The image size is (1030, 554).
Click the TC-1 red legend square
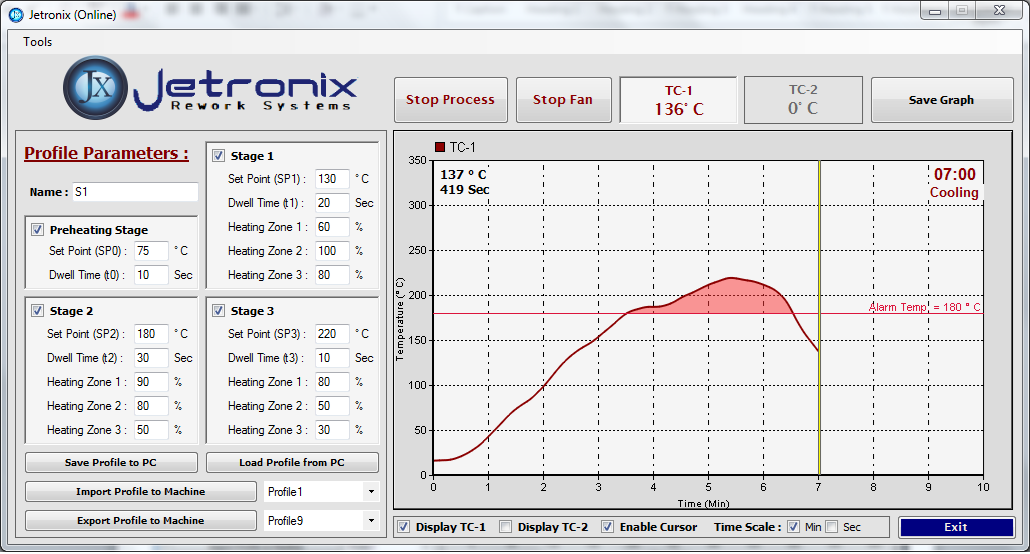coord(440,147)
